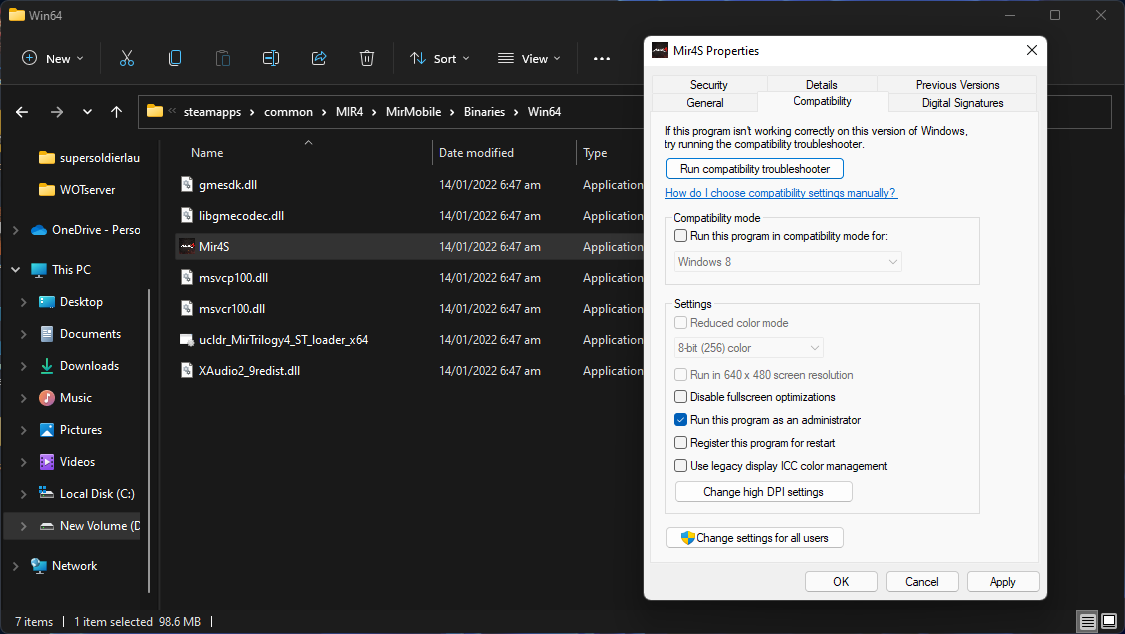Uncheck Run this program as an administrator
Viewport: 1125px width, 634px height.
point(680,420)
